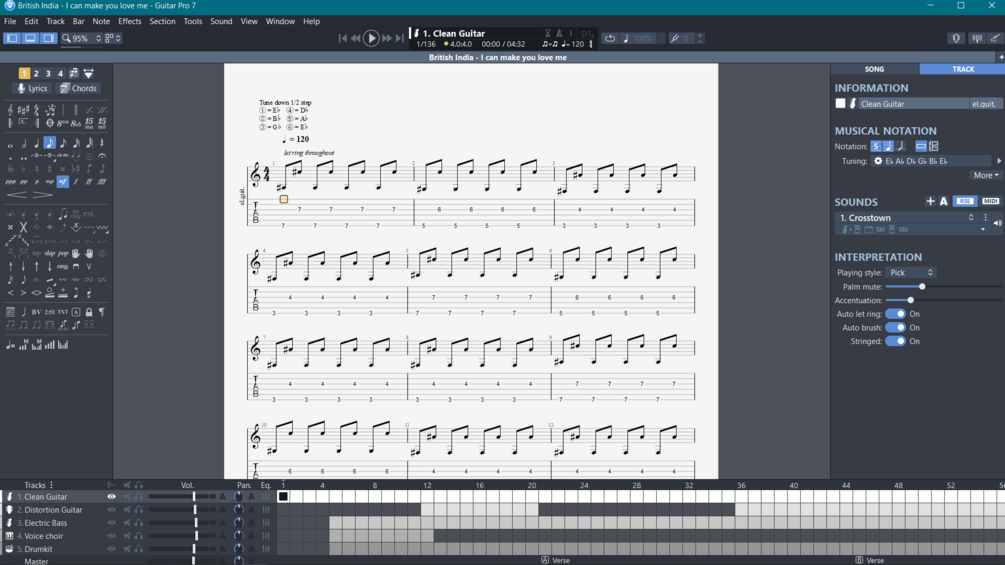Jump to the first bar

(x=342, y=38)
